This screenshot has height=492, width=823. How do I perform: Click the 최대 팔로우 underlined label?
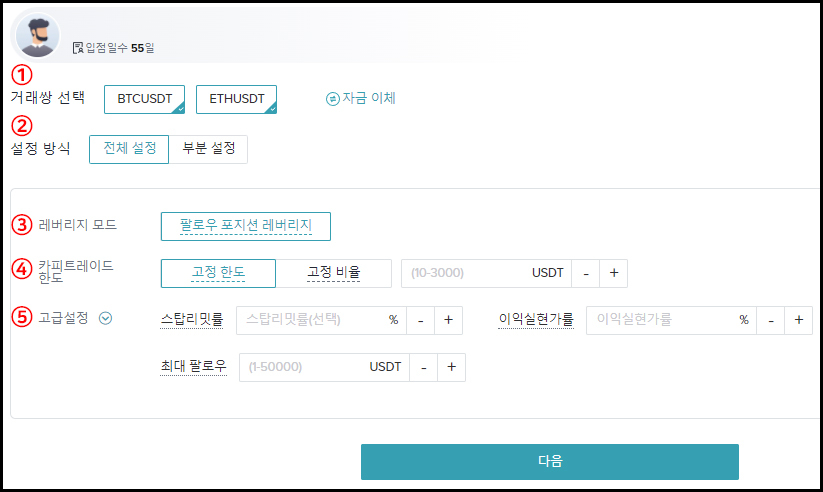(x=194, y=366)
